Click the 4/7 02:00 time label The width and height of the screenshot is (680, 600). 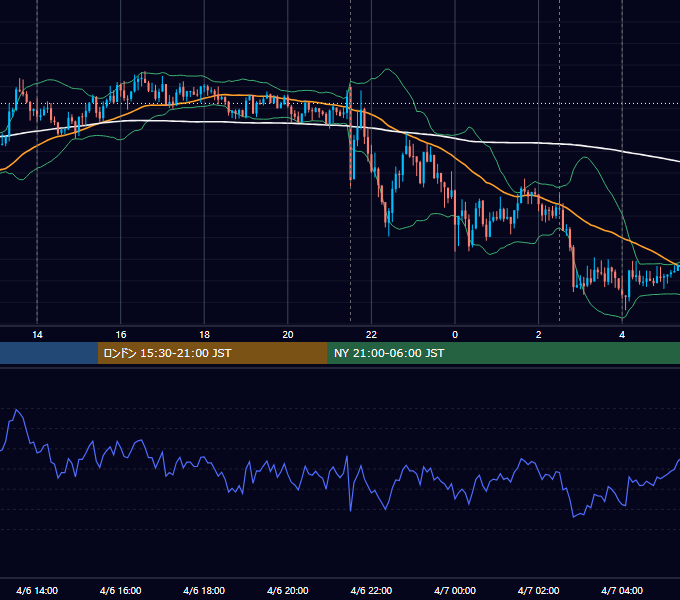click(538, 590)
